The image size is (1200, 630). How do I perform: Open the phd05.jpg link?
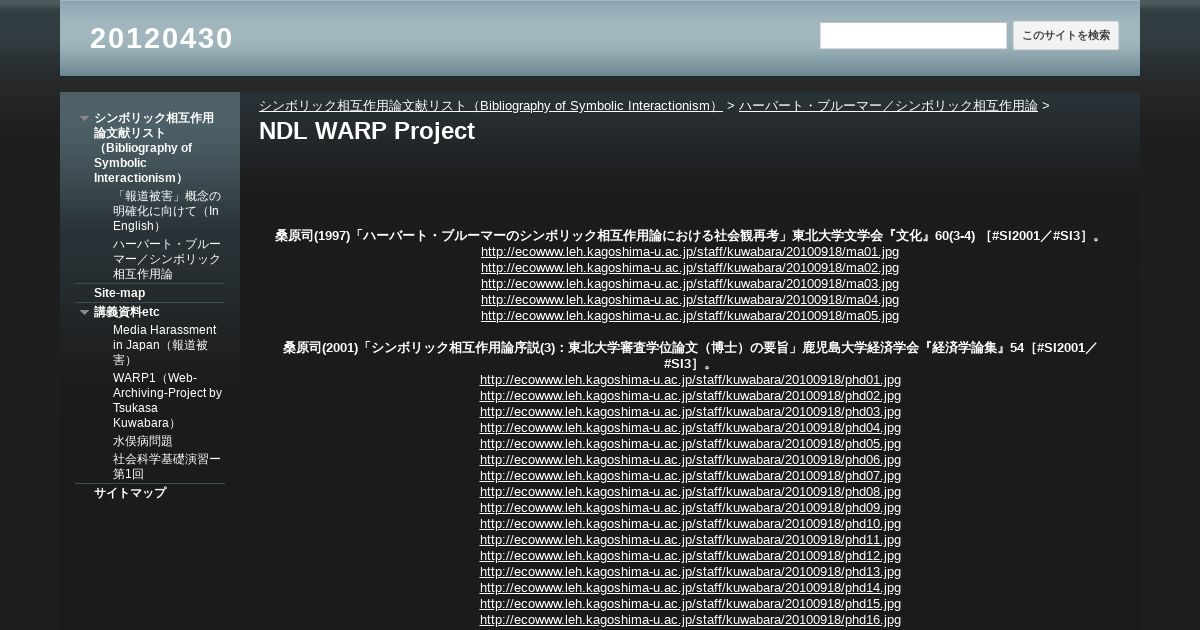(690, 444)
